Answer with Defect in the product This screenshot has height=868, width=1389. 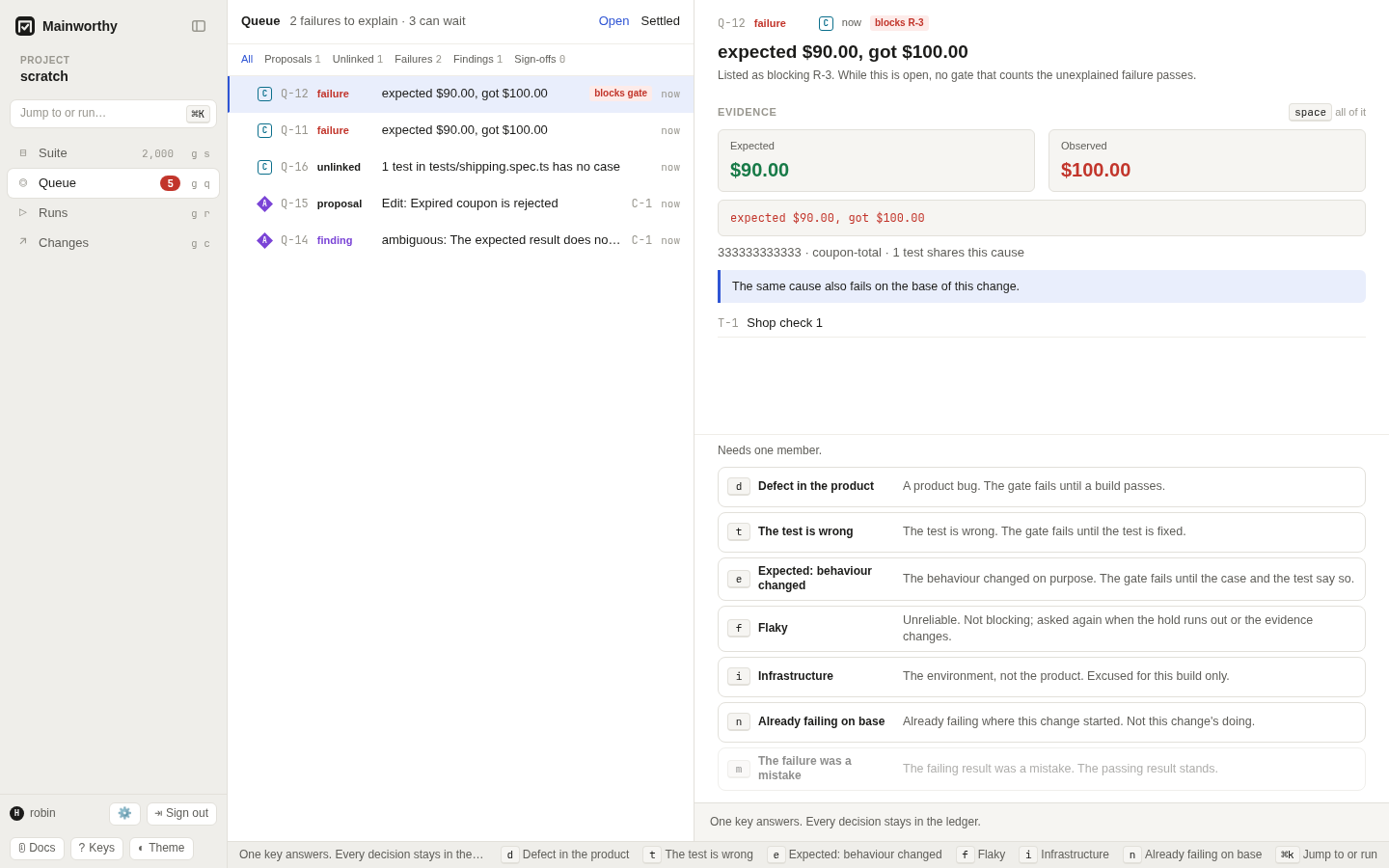(x=1042, y=487)
